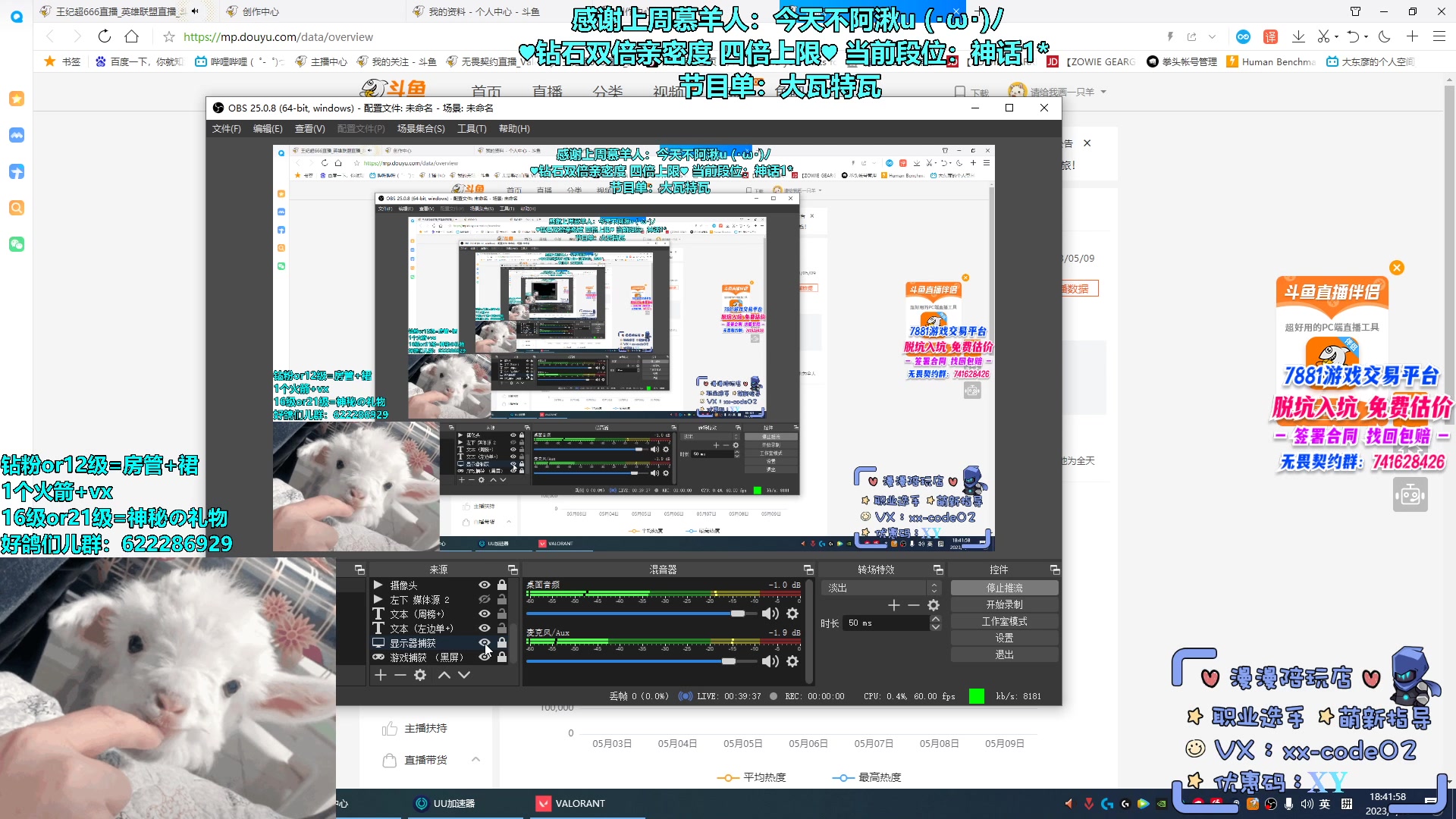The width and height of the screenshot is (1456, 819).
Task: Toggle visibility of 显示器捕获 source
Action: [x=485, y=642]
